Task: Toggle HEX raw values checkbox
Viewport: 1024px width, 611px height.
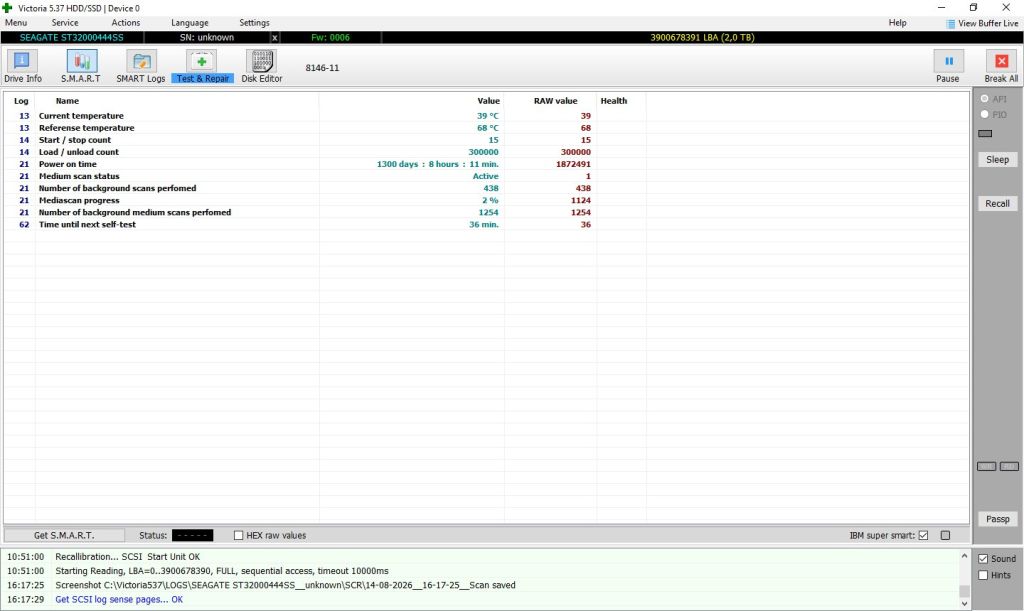Action: 238,535
